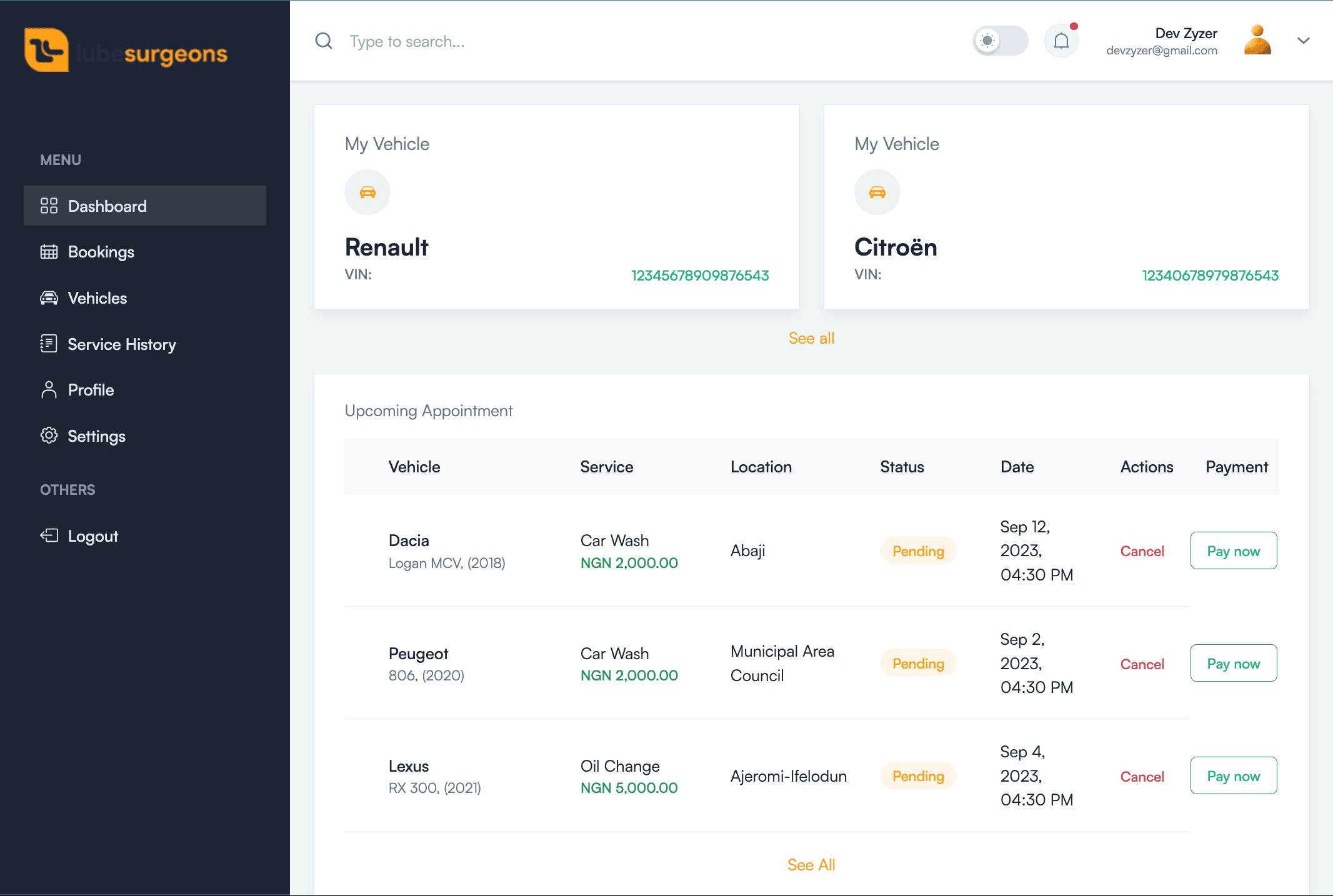This screenshot has height=896, width=1333.
Task: Toggle the dark mode switch
Action: (1001, 41)
